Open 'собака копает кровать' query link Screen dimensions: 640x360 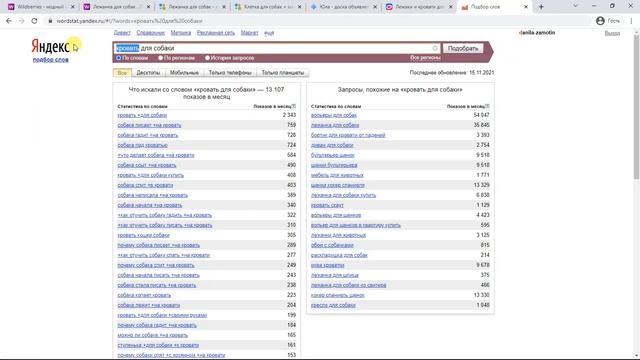pos(144,295)
